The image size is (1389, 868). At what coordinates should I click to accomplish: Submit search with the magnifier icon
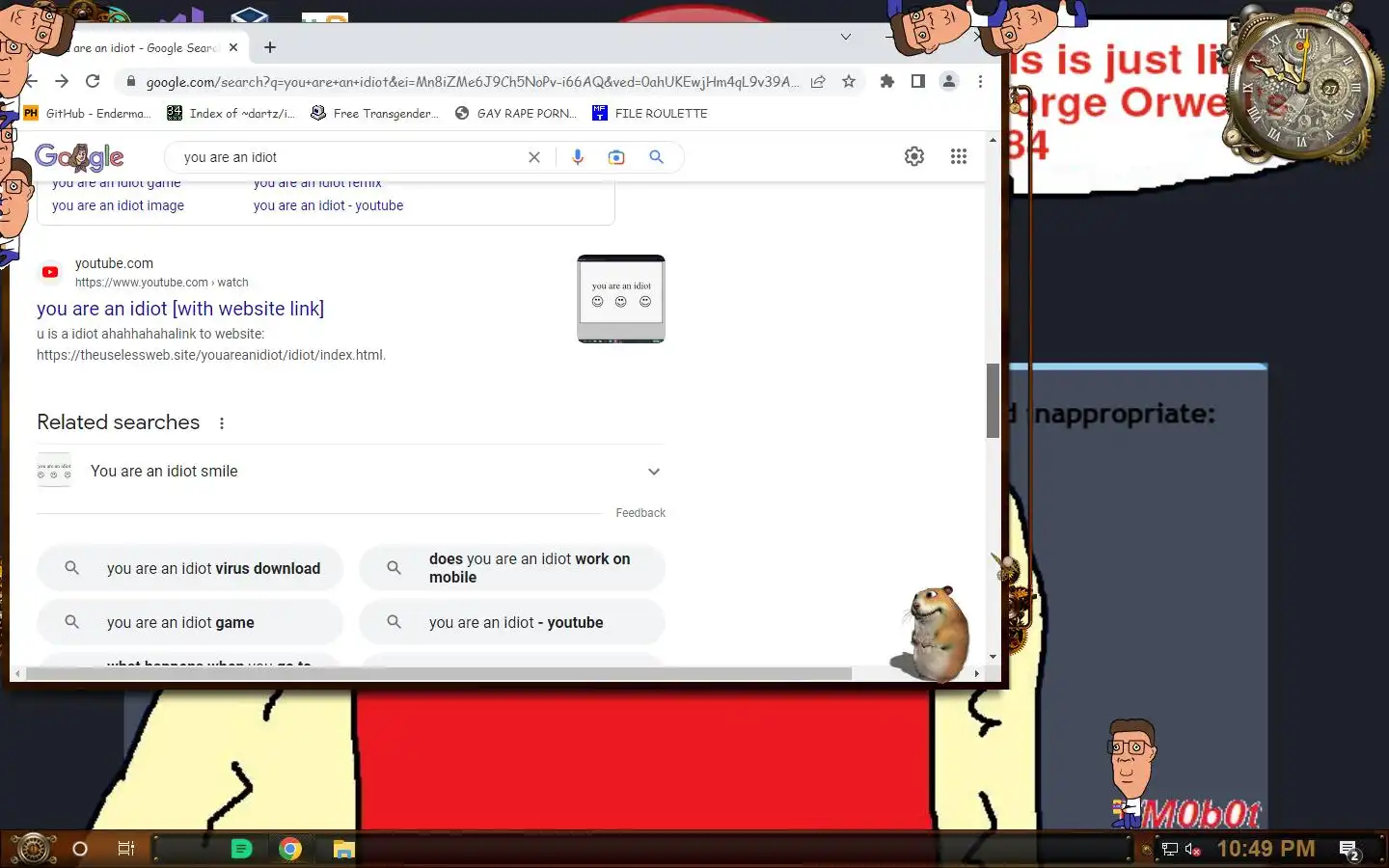[x=656, y=157]
